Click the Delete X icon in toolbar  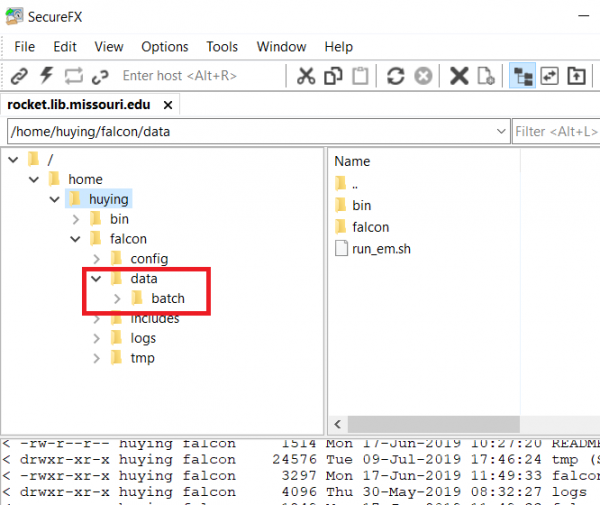point(459,76)
